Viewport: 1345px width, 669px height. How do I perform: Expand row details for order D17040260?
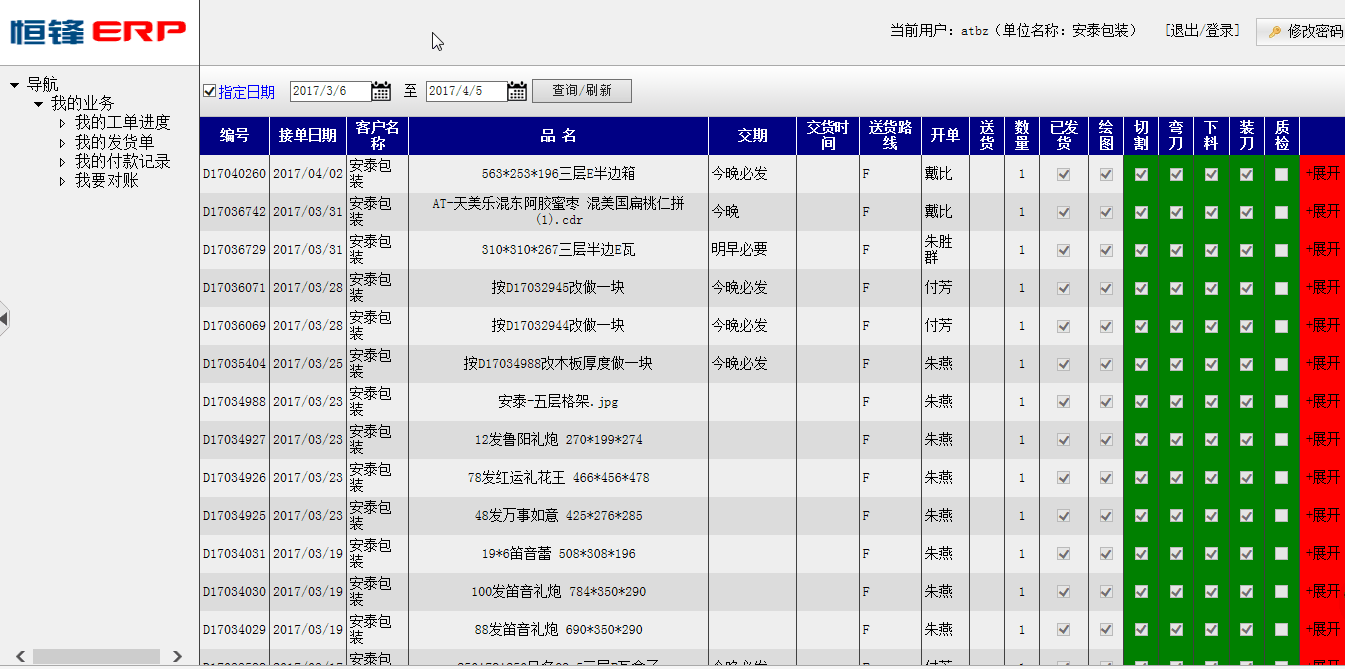click(1322, 173)
